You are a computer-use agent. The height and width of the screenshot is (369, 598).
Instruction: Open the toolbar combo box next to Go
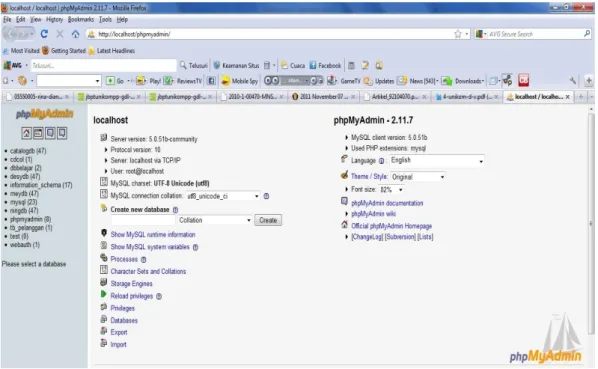pos(69,81)
